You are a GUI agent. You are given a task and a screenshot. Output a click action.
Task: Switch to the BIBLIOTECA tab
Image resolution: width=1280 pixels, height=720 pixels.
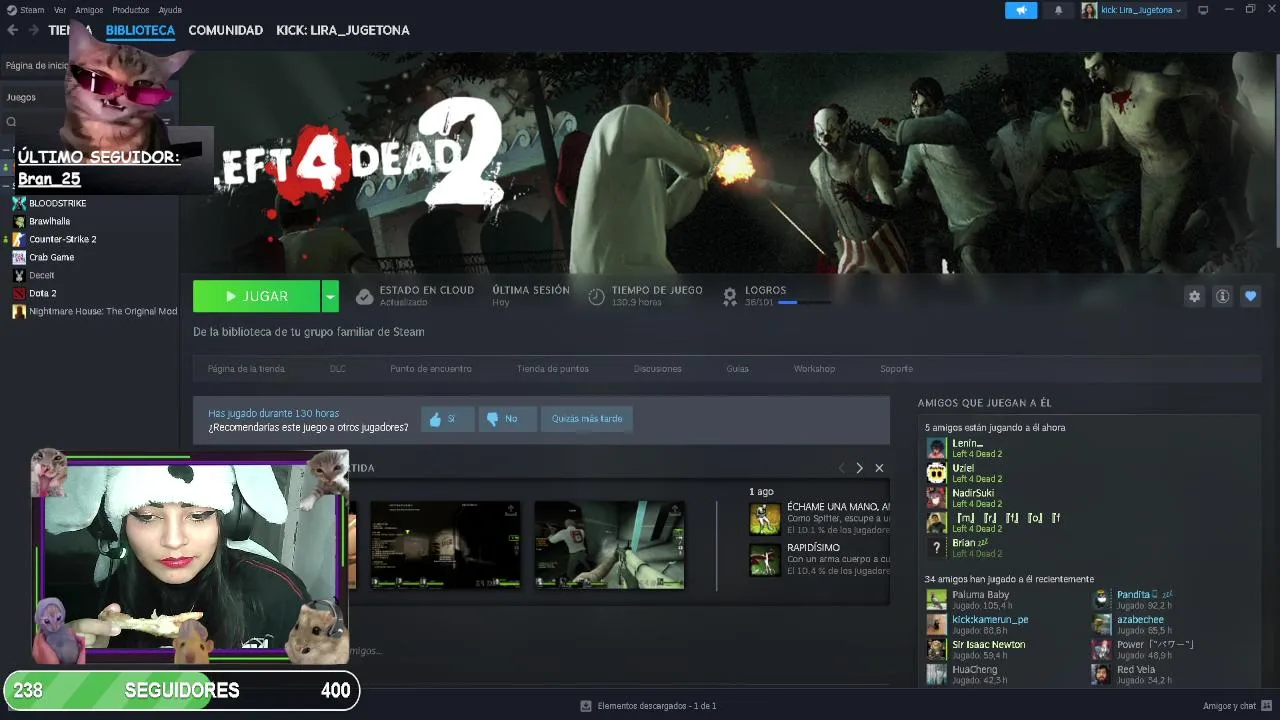(x=140, y=30)
